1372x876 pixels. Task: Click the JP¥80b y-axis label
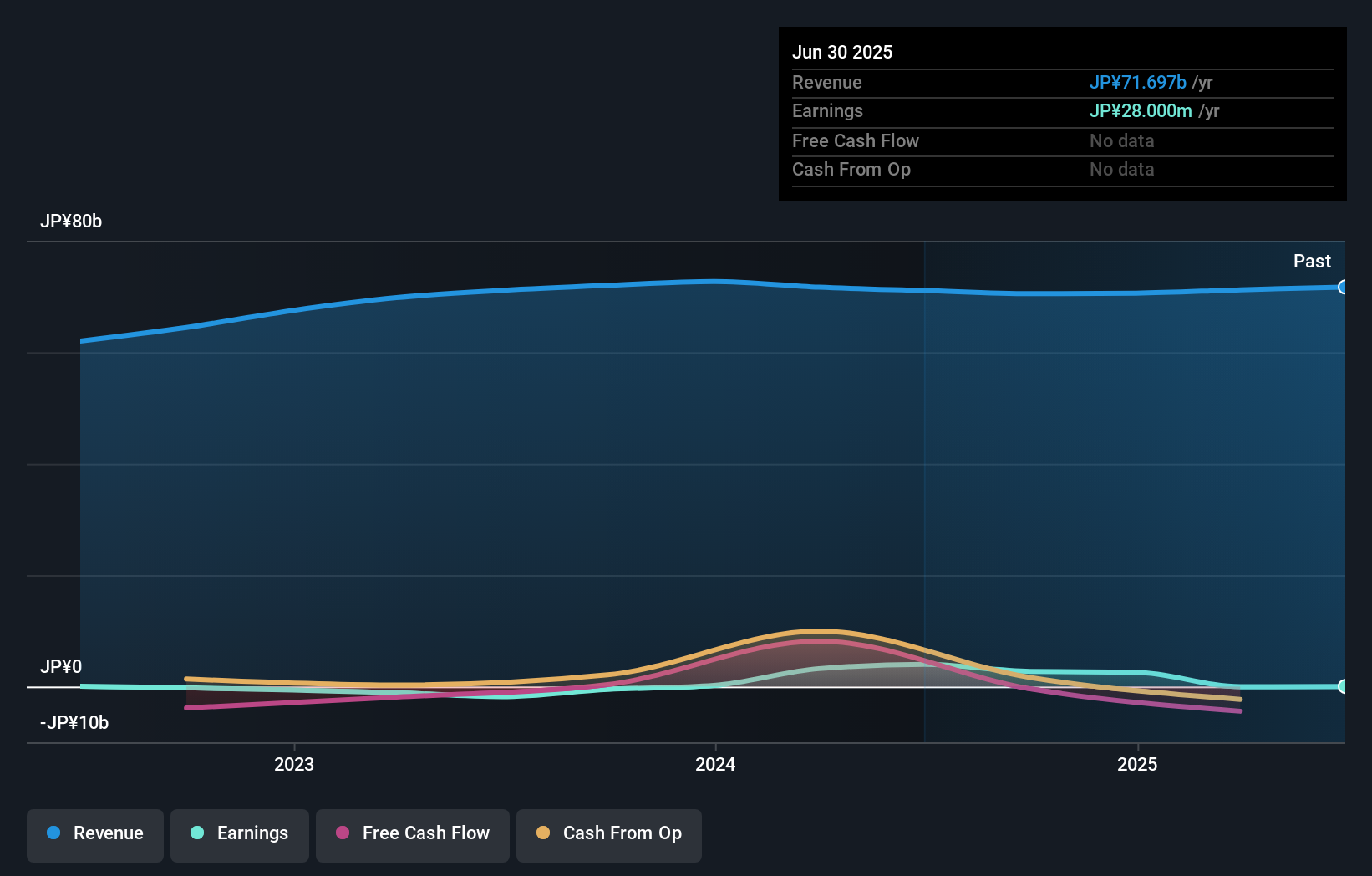(x=71, y=222)
